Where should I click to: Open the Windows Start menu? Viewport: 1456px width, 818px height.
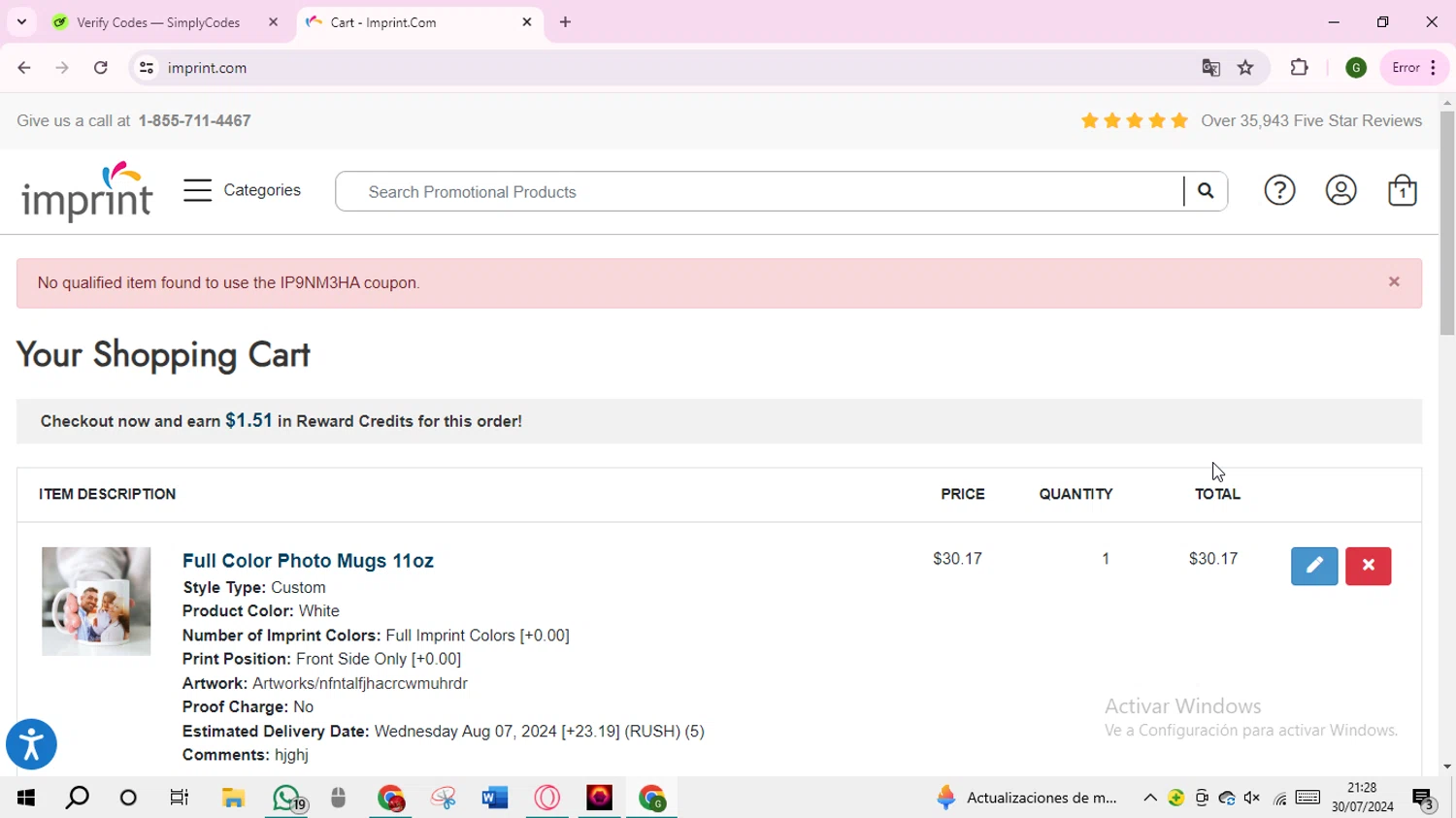click(26, 798)
